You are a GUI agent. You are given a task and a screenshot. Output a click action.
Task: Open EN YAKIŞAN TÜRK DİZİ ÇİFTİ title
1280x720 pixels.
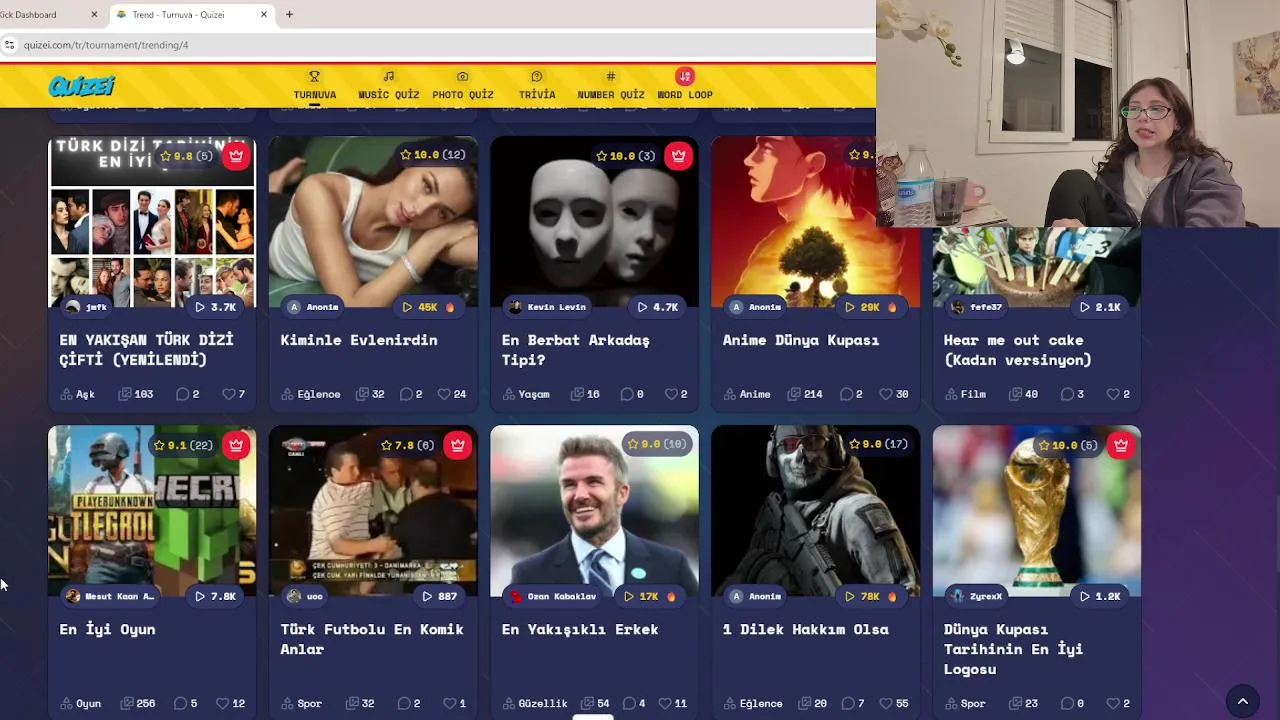[x=146, y=350]
